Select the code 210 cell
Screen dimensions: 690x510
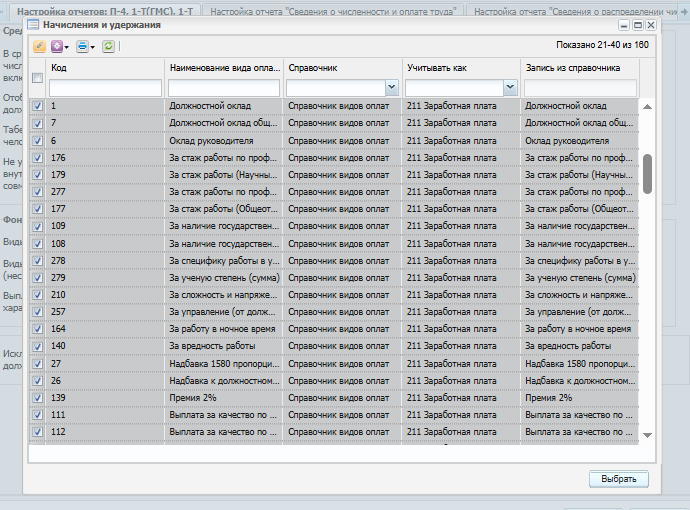pos(105,295)
